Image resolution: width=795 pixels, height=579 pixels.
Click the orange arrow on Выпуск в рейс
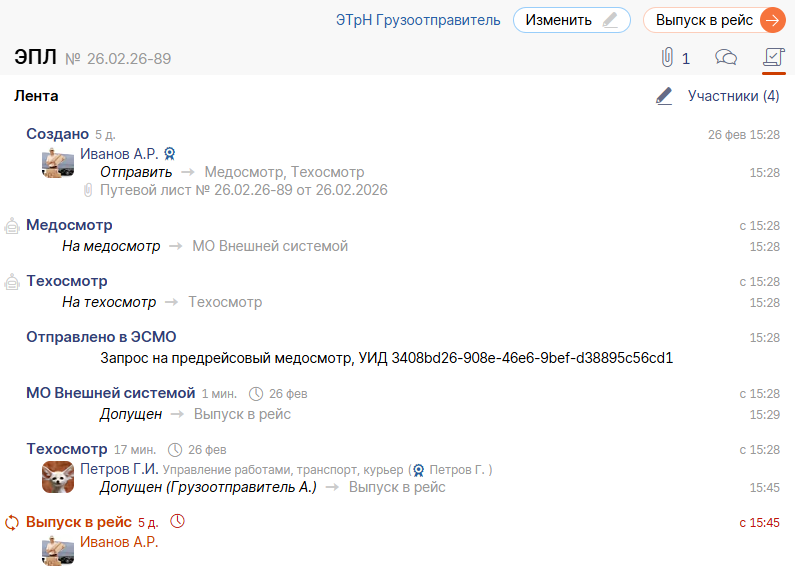click(x=772, y=20)
